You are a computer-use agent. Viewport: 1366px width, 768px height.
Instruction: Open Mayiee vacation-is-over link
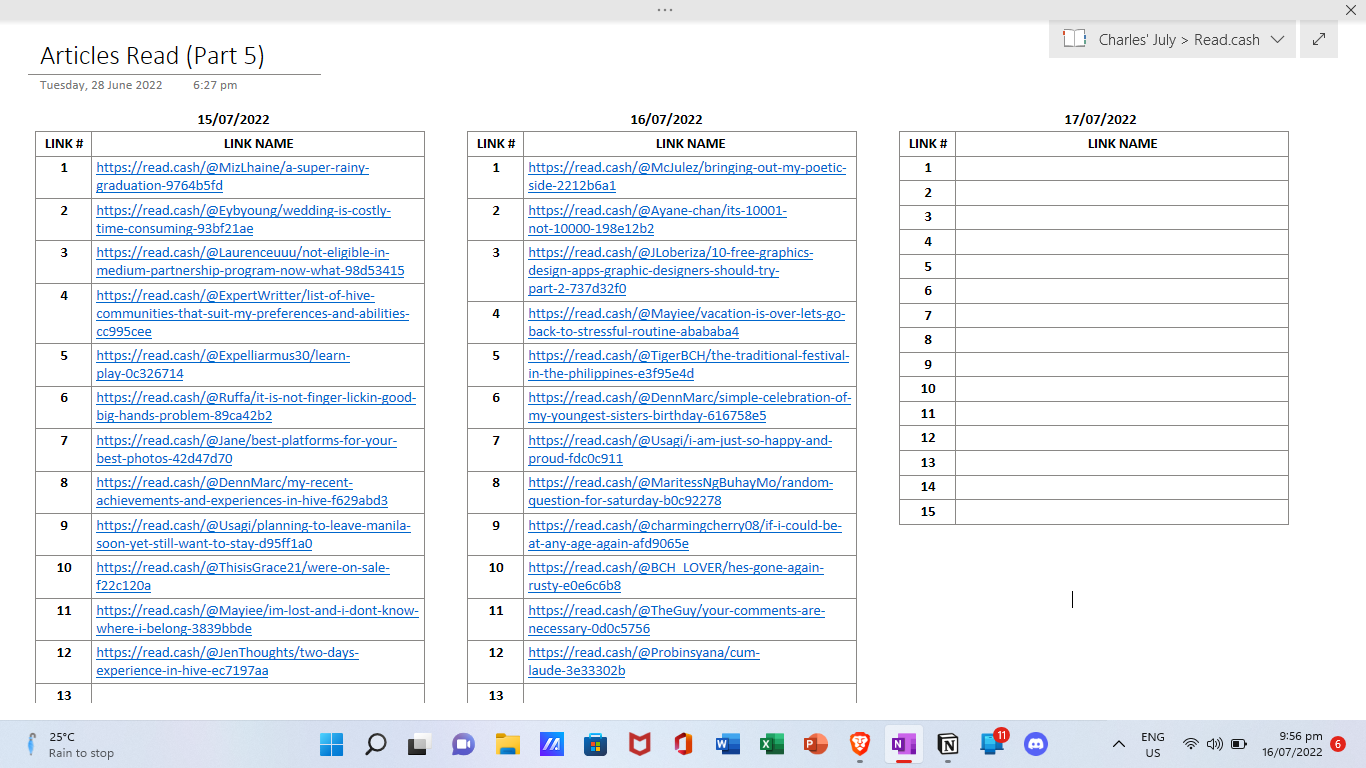[687, 322]
